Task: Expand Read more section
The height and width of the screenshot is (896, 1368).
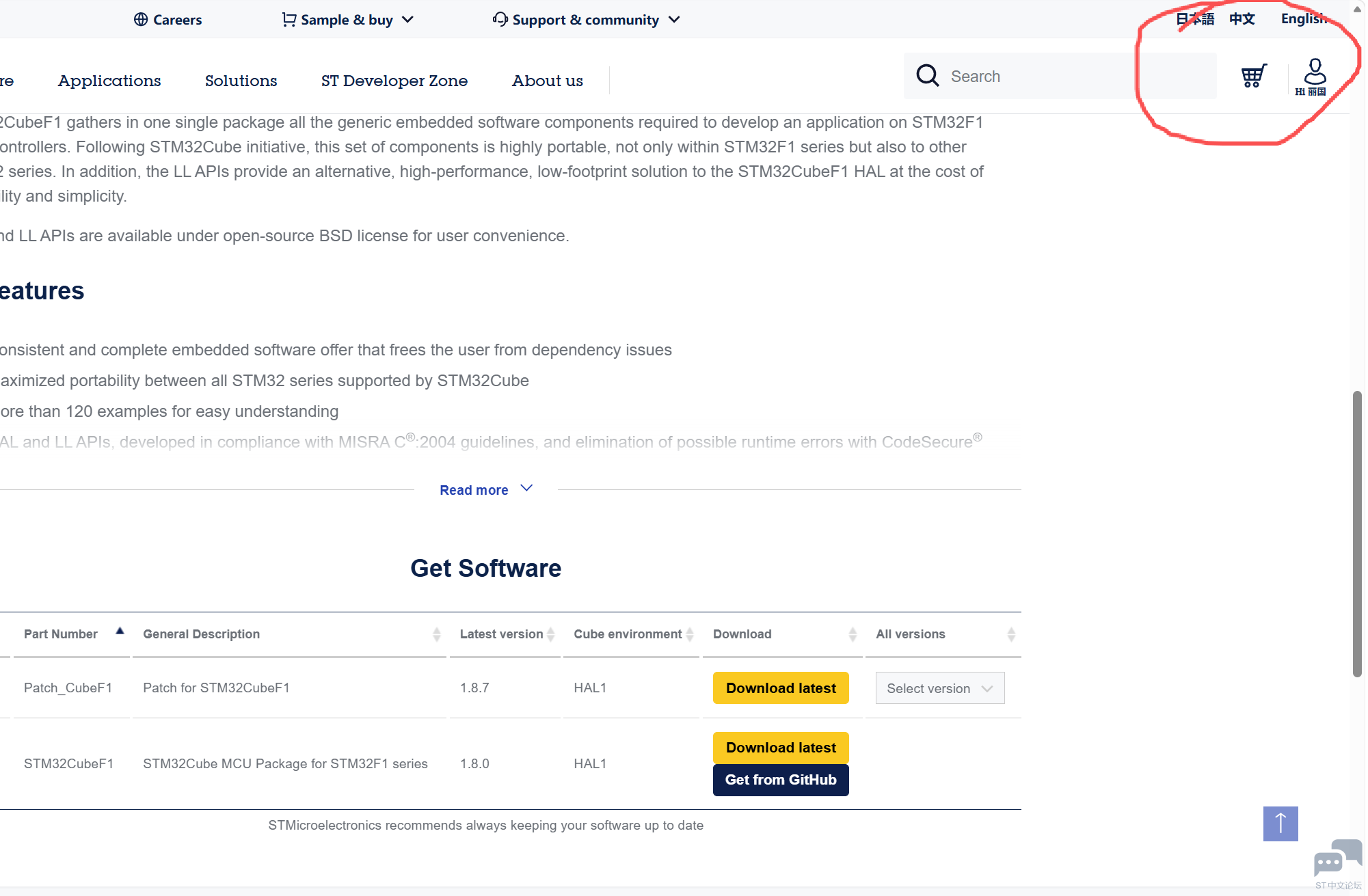Action: coord(486,489)
